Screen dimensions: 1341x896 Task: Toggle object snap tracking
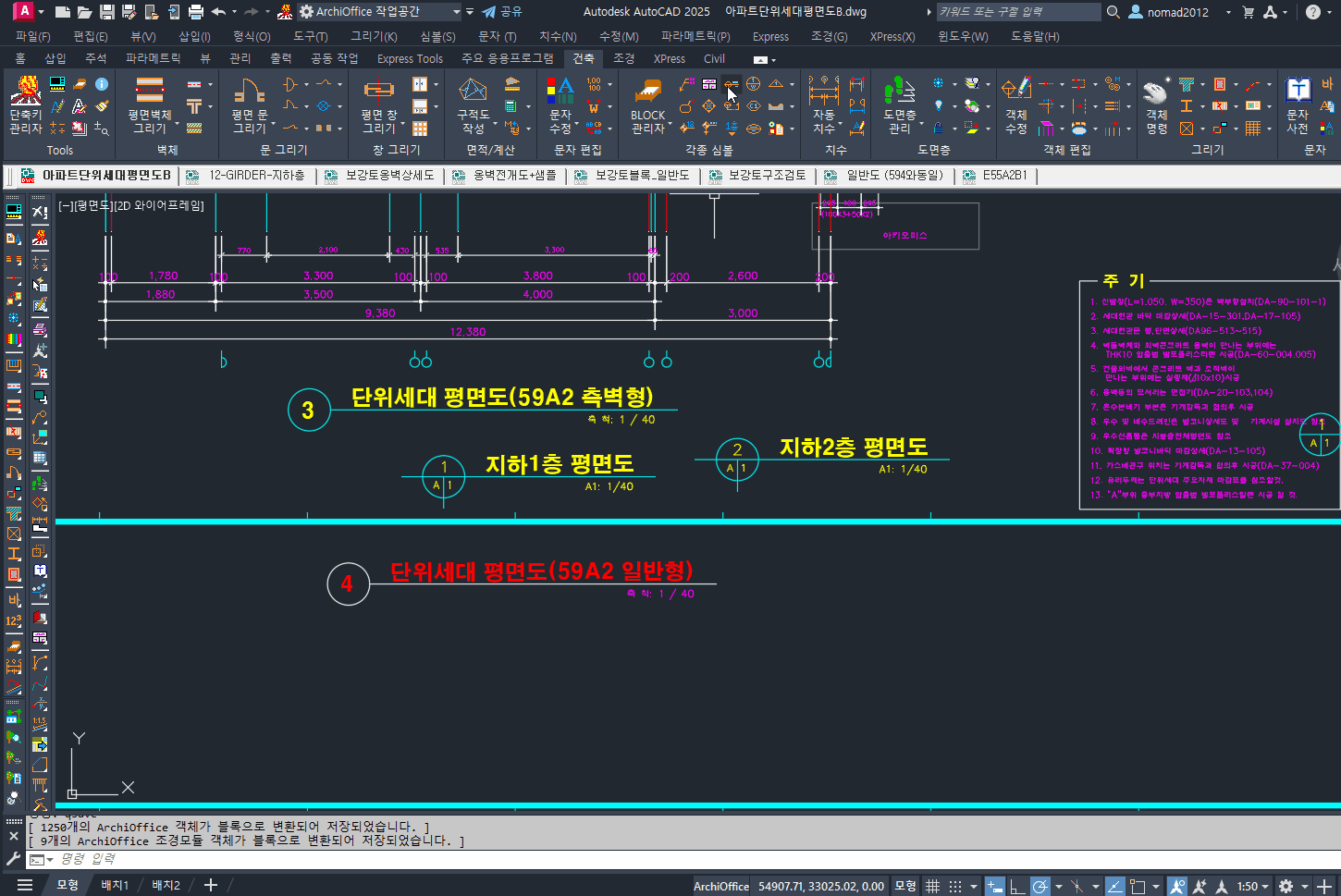pyautogui.click(x=1115, y=886)
